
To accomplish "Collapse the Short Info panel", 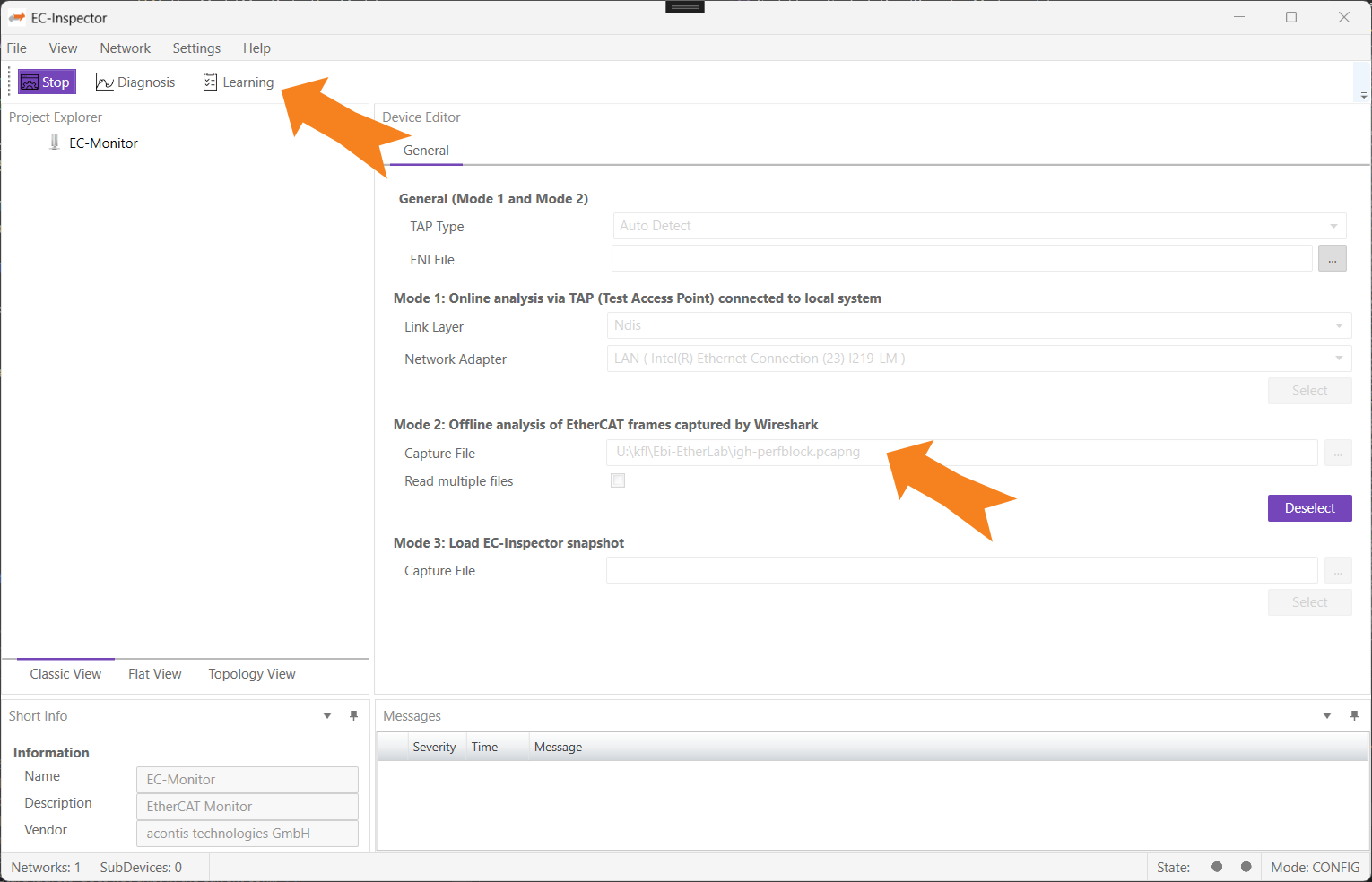I will (327, 715).
